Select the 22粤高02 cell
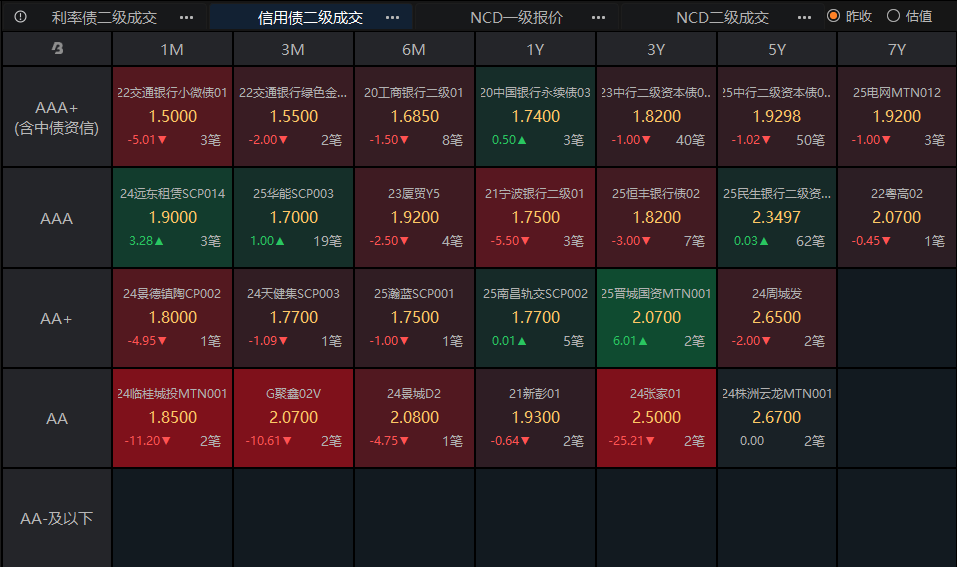 pyautogui.click(x=897, y=218)
